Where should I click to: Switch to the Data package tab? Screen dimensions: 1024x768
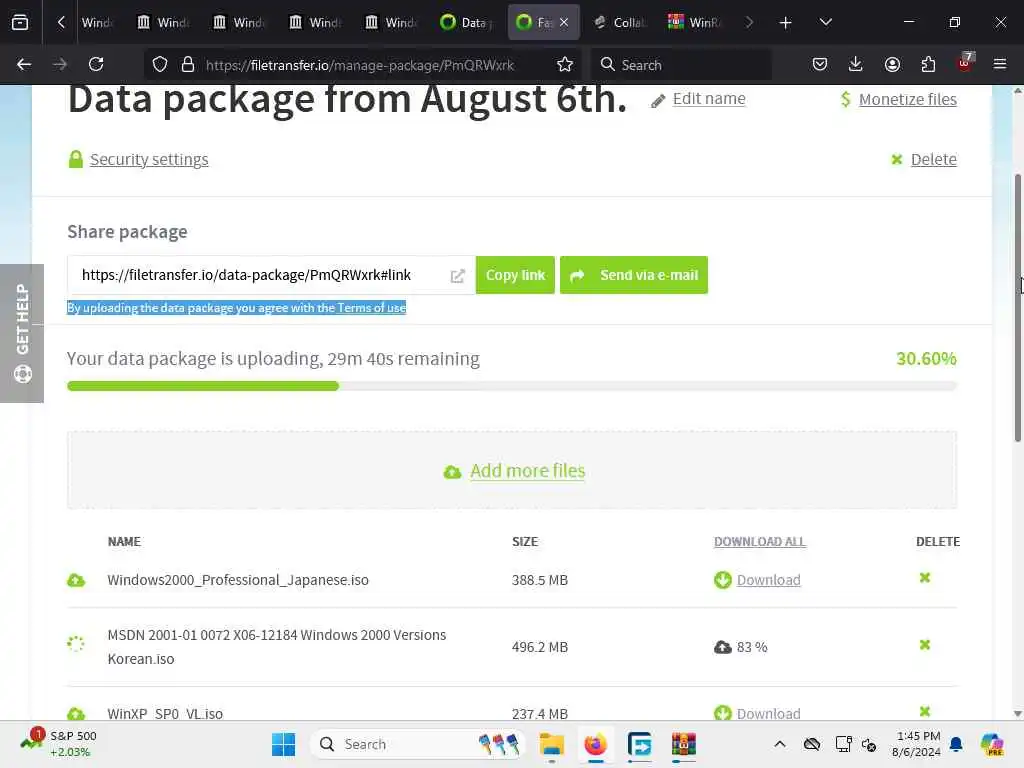[x=466, y=23]
